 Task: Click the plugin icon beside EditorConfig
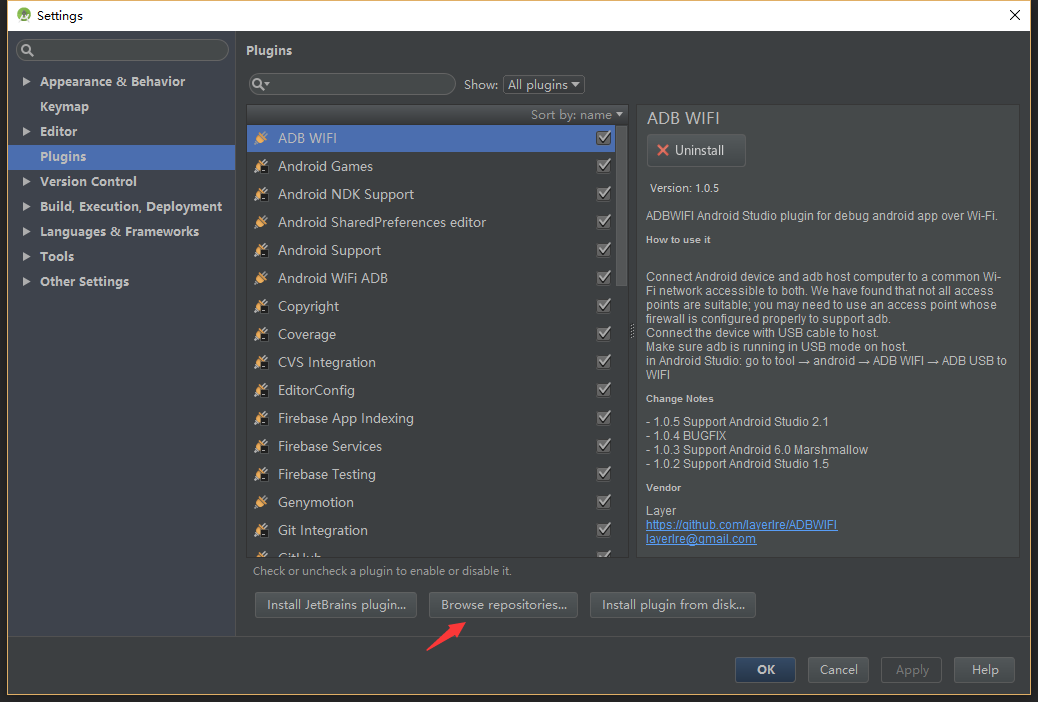point(261,390)
